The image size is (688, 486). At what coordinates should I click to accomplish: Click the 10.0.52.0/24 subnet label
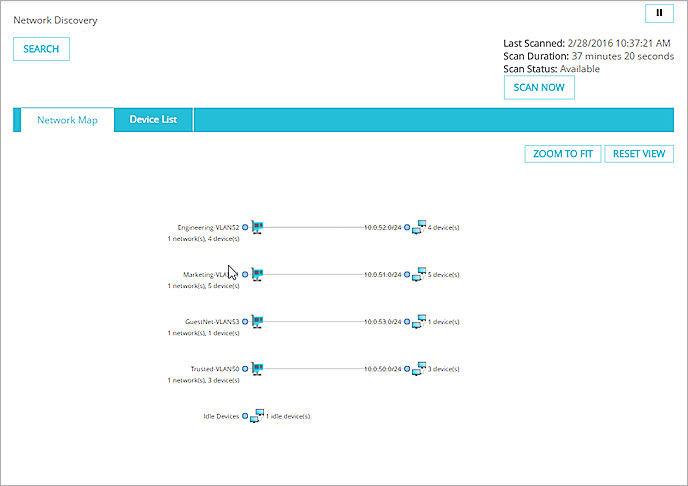pos(383,227)
